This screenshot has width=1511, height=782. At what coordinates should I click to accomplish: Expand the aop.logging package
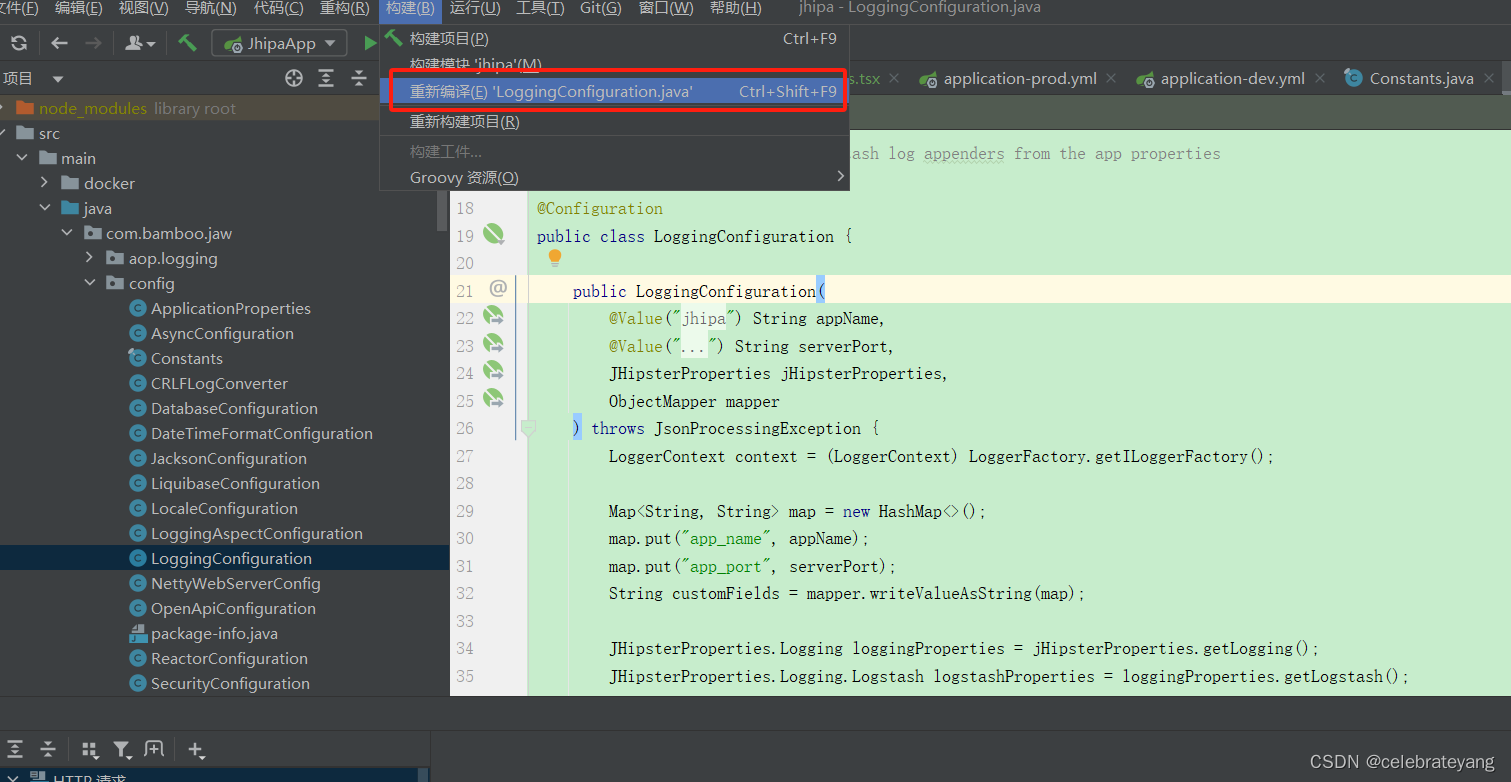[89, 258]
